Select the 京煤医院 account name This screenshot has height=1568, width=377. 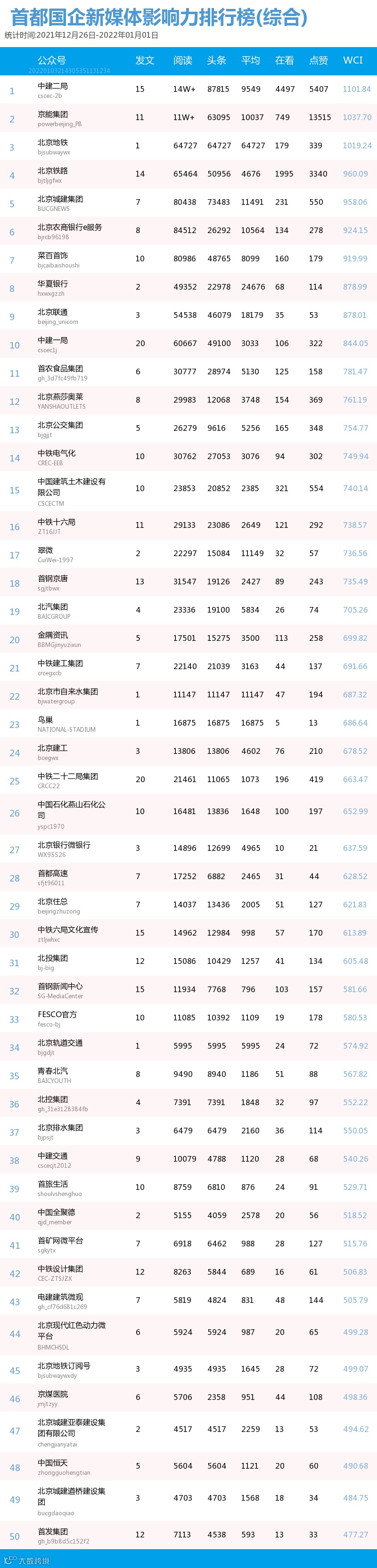pyautogui.click(x=53, y=1394)
